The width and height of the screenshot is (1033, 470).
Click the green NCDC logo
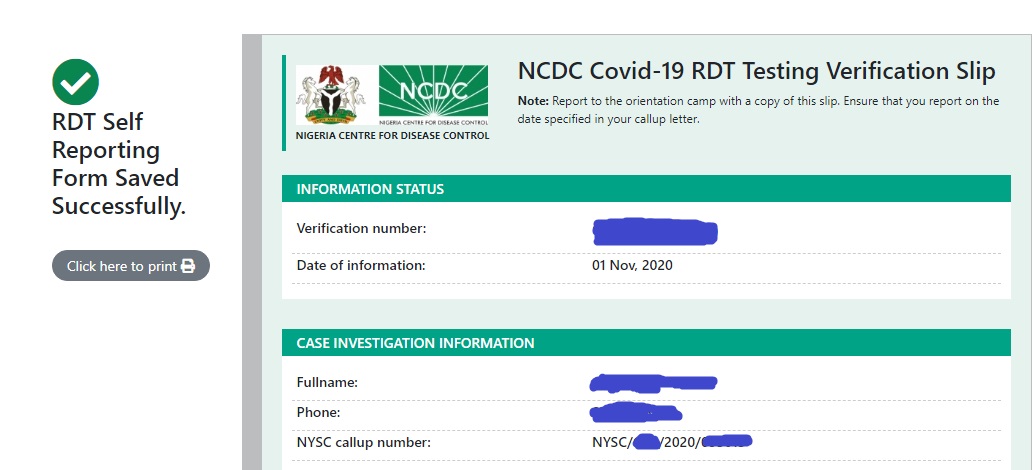(433, 95)
